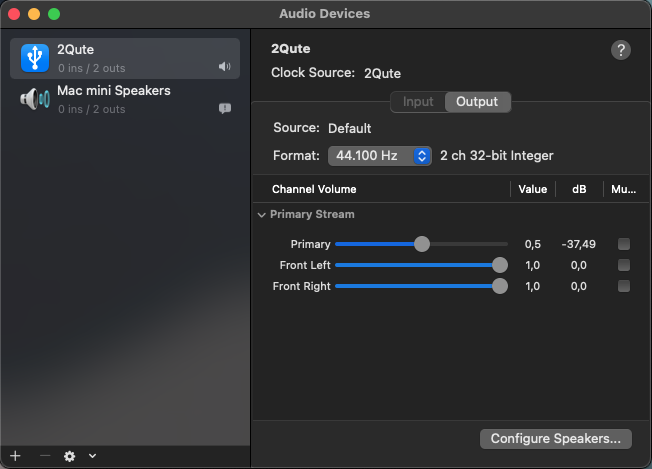
Task: Click the Front Left value 1,0
Action: [533, 265]
